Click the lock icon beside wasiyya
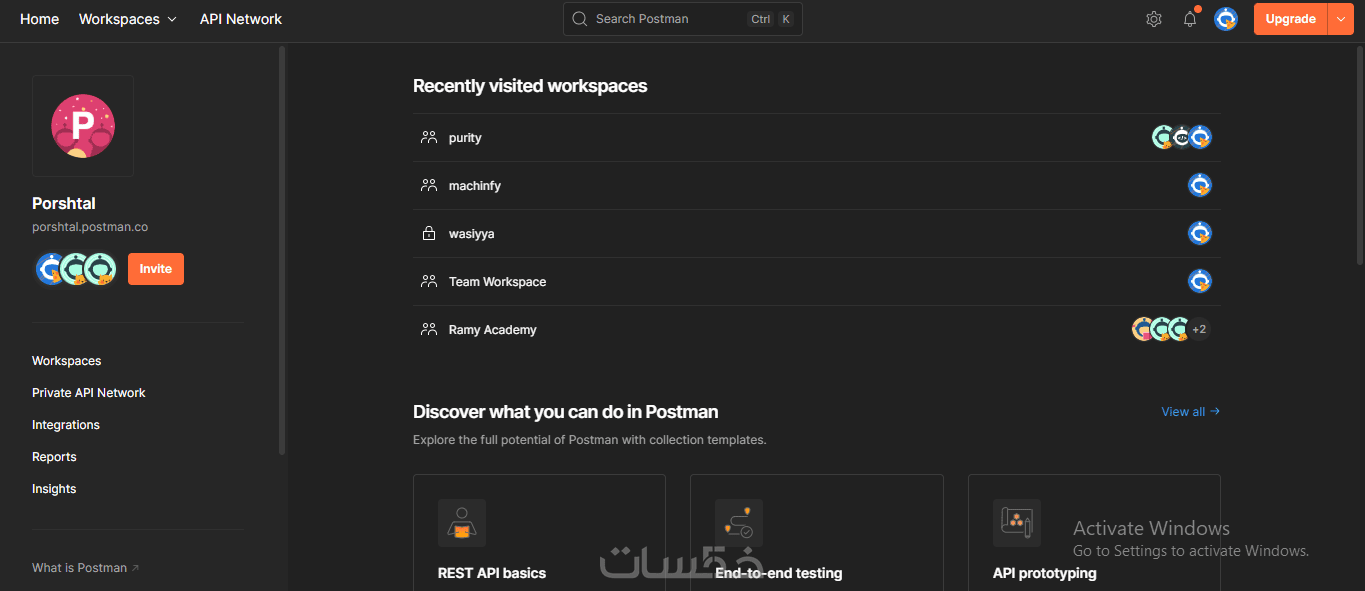The image size is (1365, 591). pyautogui.click(x=429, y=234)
